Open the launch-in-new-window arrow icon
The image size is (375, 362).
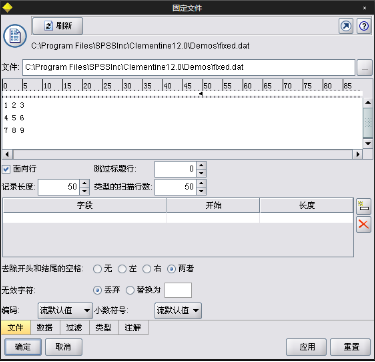346,26
